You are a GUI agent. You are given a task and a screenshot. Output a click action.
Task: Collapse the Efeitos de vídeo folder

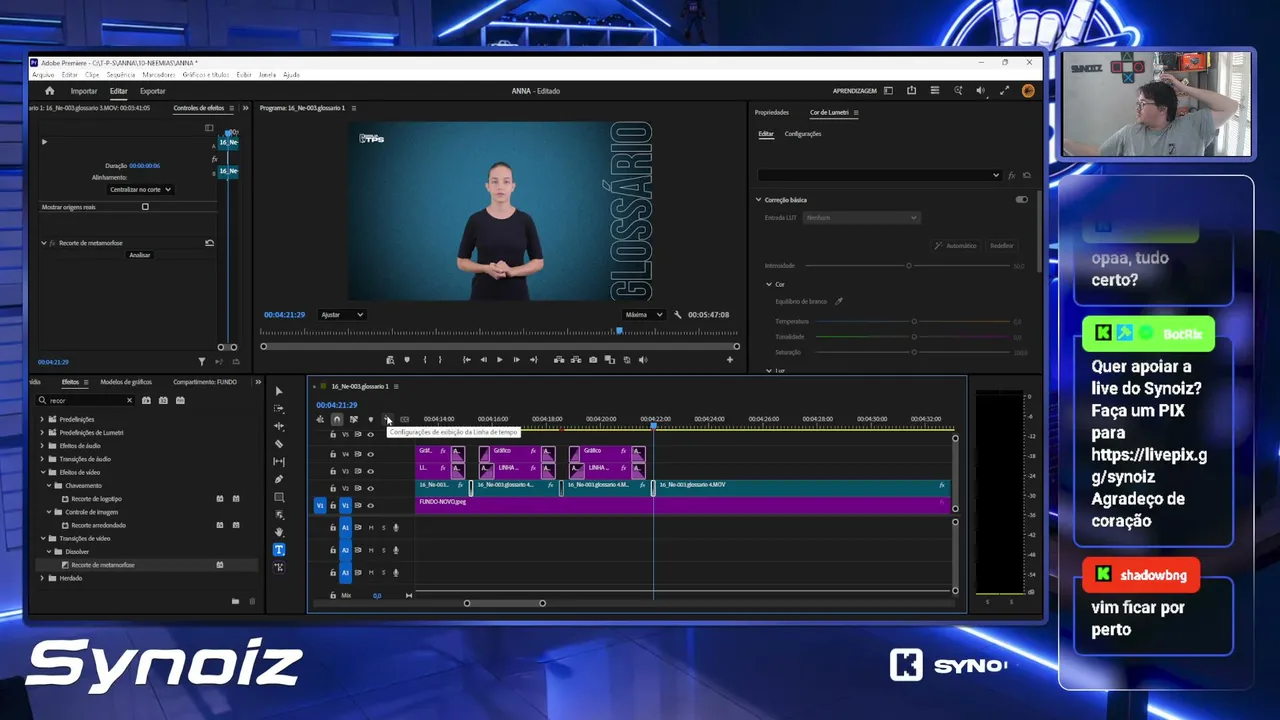point(42,472)
